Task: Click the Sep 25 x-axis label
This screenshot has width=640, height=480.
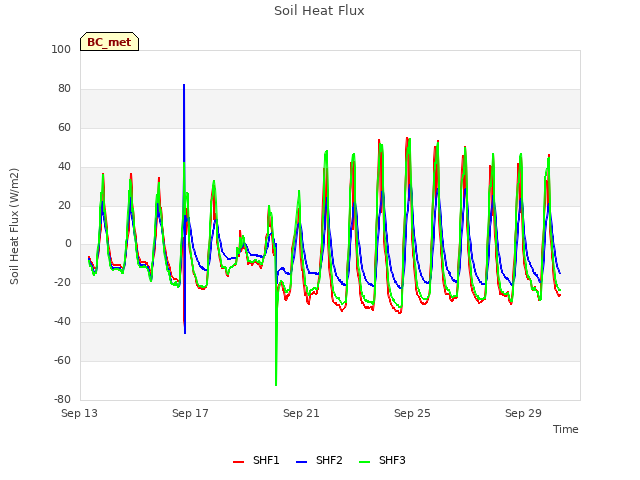Action: tap(412, 413)
